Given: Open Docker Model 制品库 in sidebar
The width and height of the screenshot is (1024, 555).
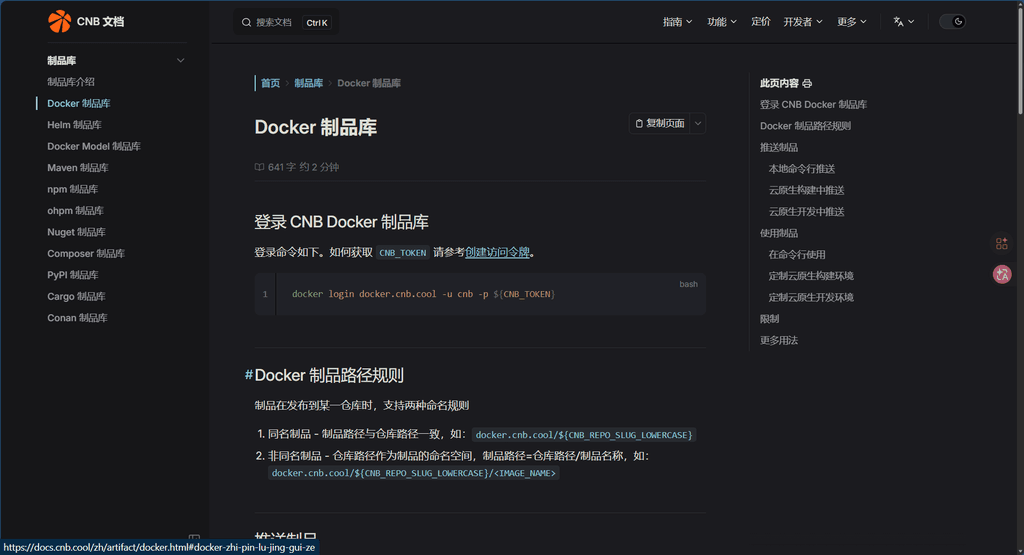Looking at the screenshot, I should click(94, 146).
